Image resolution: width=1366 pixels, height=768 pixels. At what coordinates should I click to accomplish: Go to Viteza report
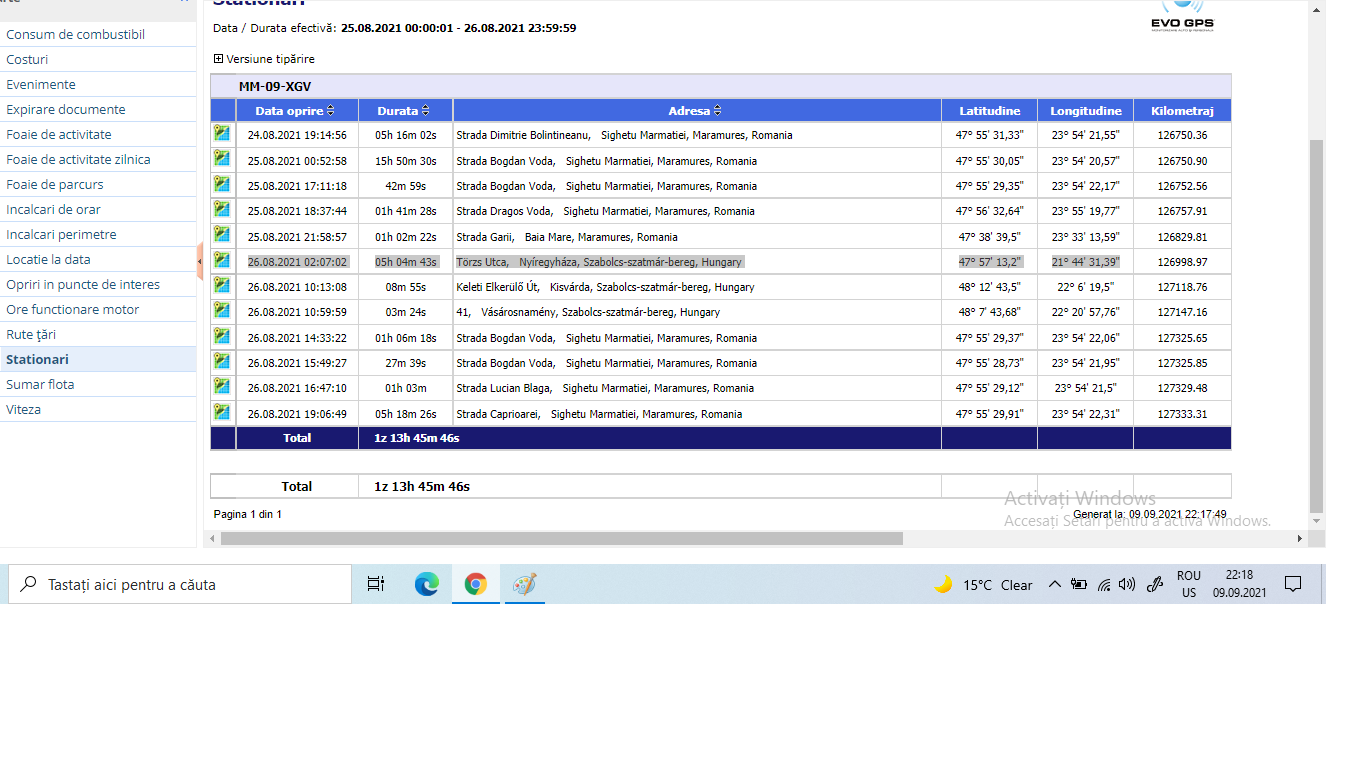[24, 409]
